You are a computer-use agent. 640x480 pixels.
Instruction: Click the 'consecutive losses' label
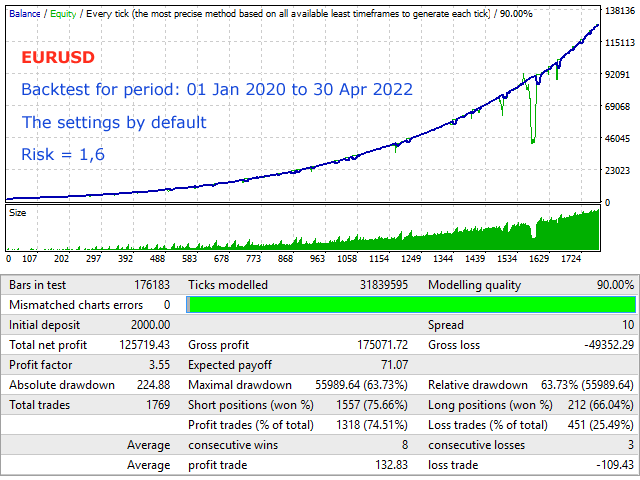click(476, 445)
